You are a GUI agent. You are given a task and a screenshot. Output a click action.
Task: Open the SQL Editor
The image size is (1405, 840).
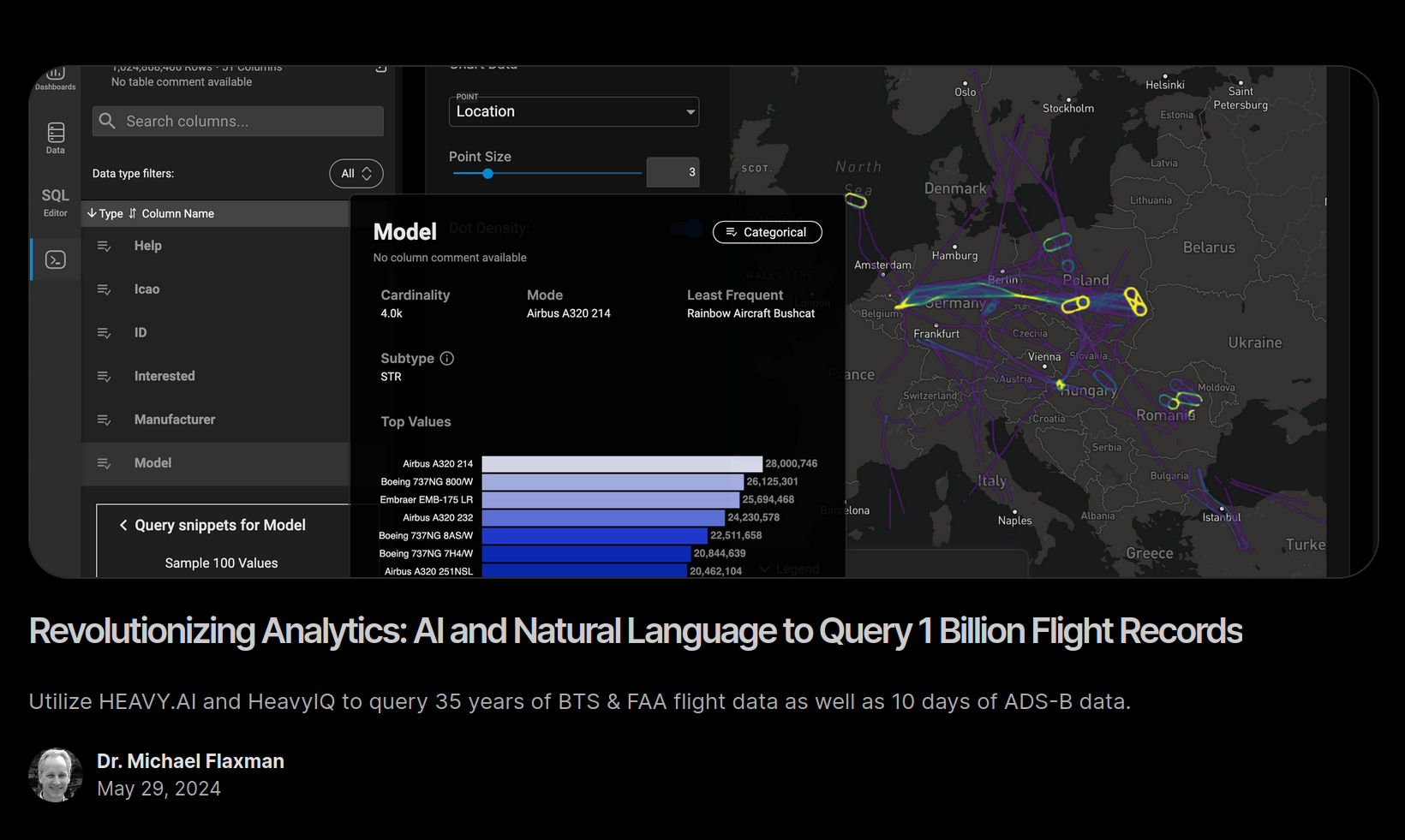[56, 202]
